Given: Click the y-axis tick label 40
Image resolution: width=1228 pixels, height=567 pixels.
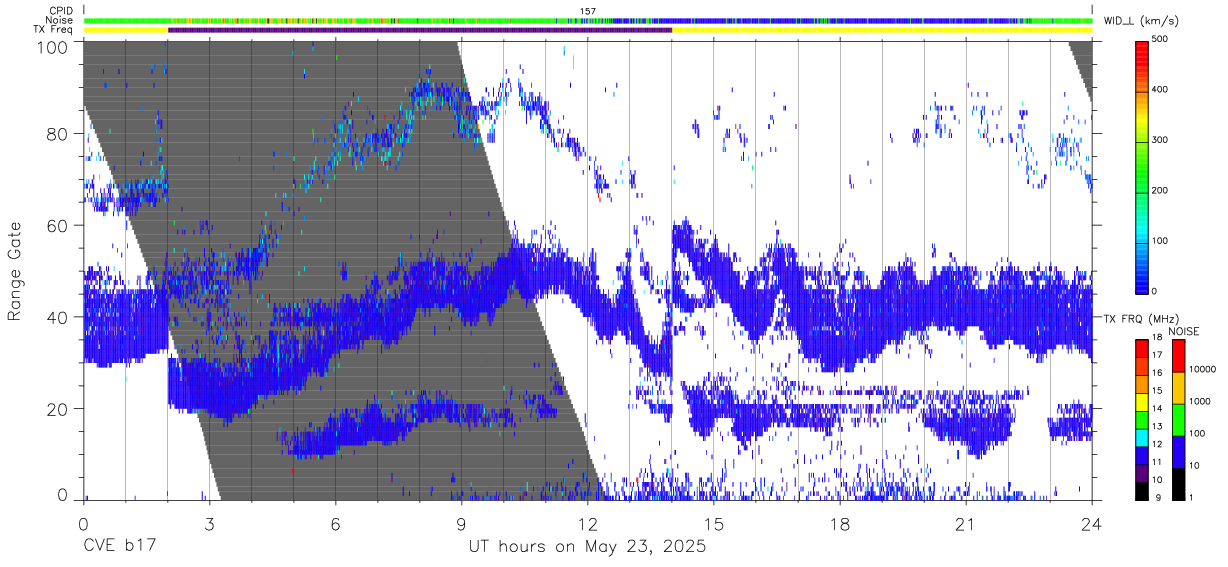Looking at the screenshot, I should (59, 317).
